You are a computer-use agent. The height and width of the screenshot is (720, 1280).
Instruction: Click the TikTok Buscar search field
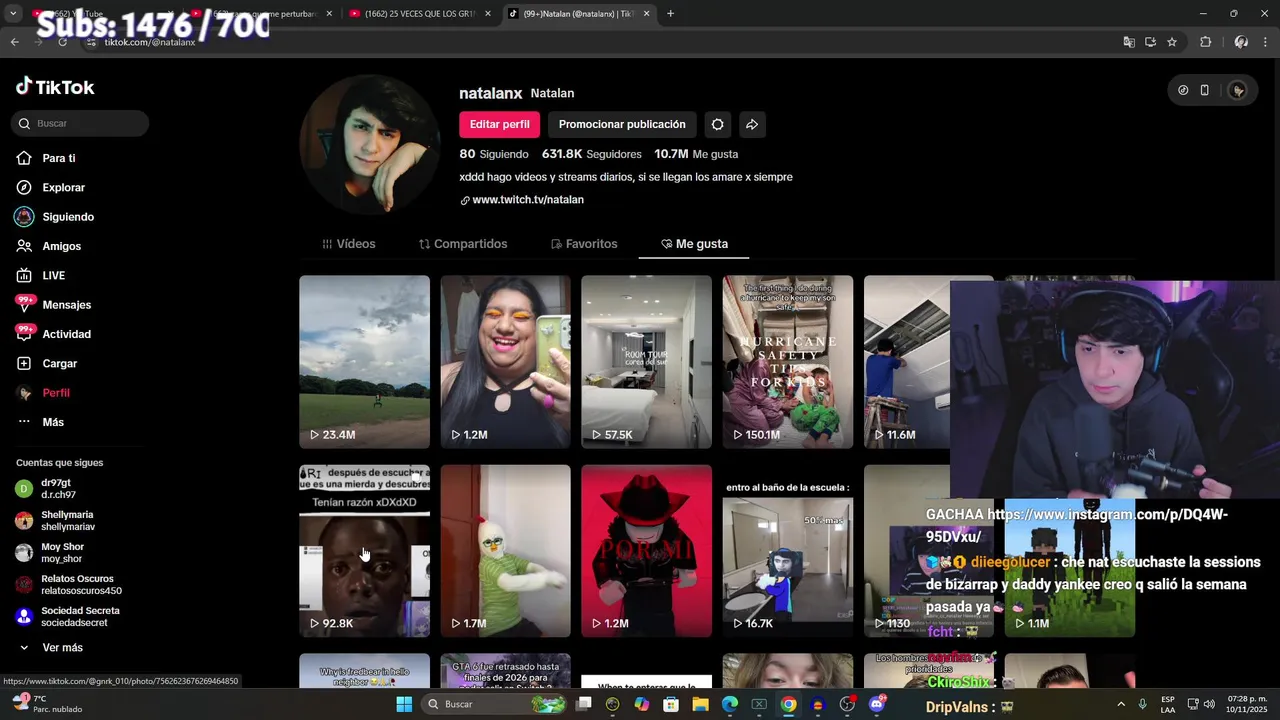click(x=80, y=123)
